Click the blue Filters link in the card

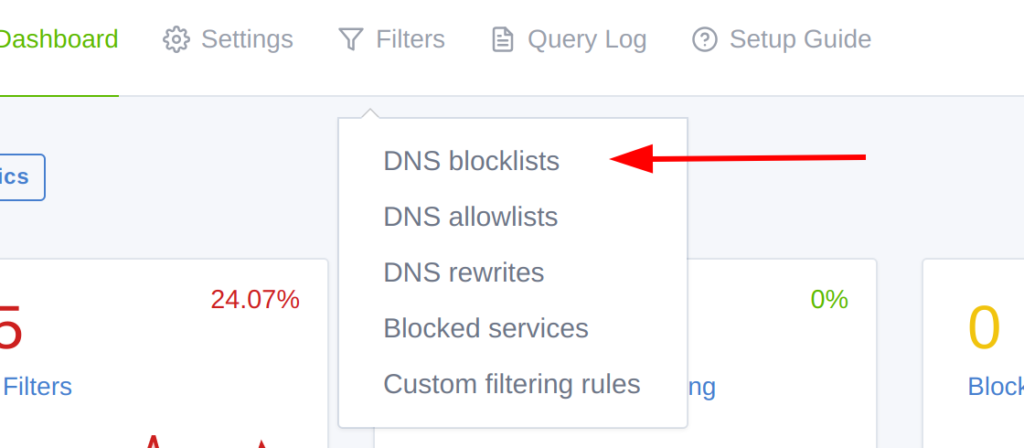pos(37,386)
